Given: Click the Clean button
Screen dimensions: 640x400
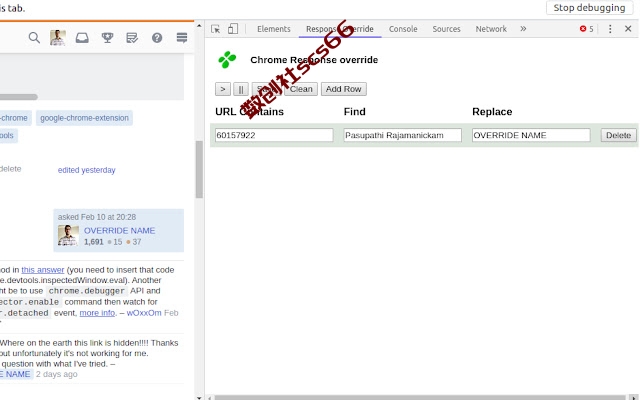Looking at the screenshot, I should (x=301, y=89).
